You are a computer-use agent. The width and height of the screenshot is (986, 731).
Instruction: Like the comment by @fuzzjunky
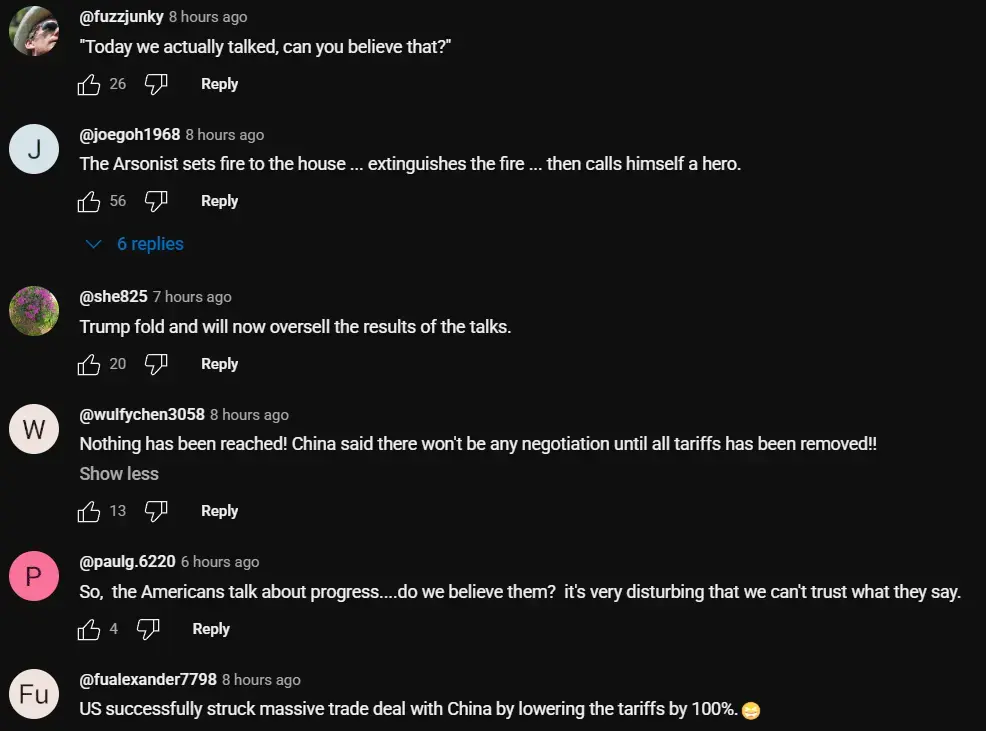(89, 85)
